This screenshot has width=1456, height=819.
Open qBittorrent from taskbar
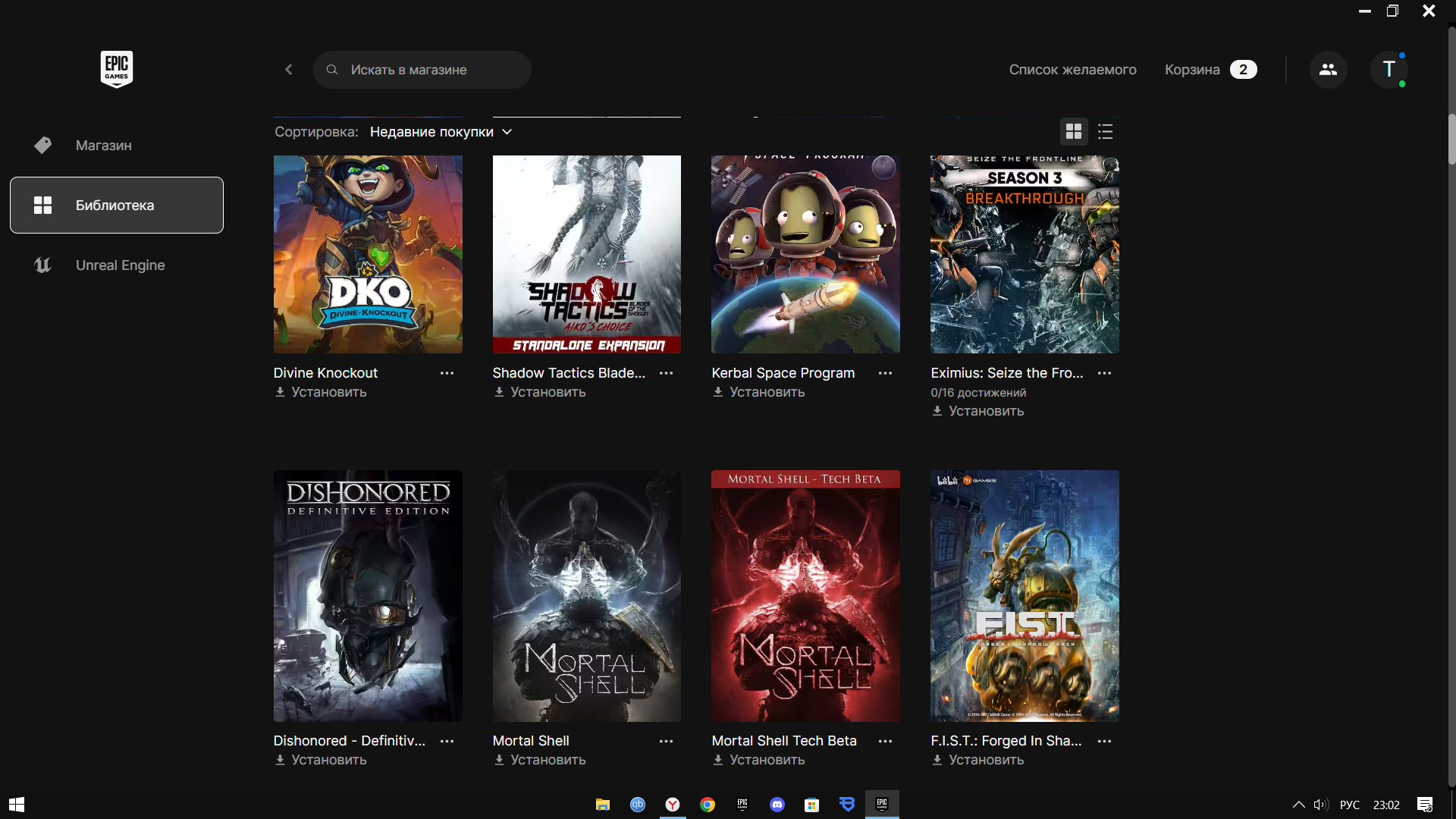(x=638, y=805)
